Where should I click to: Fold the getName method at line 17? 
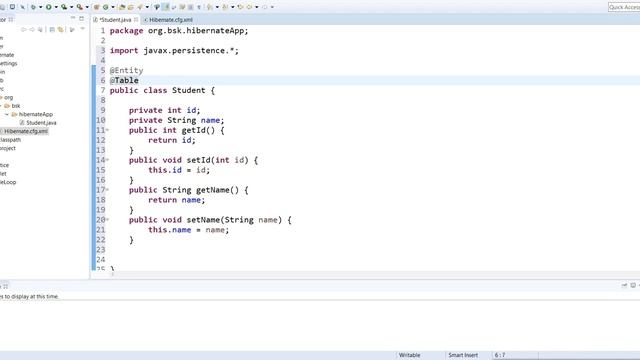(107, 190)
